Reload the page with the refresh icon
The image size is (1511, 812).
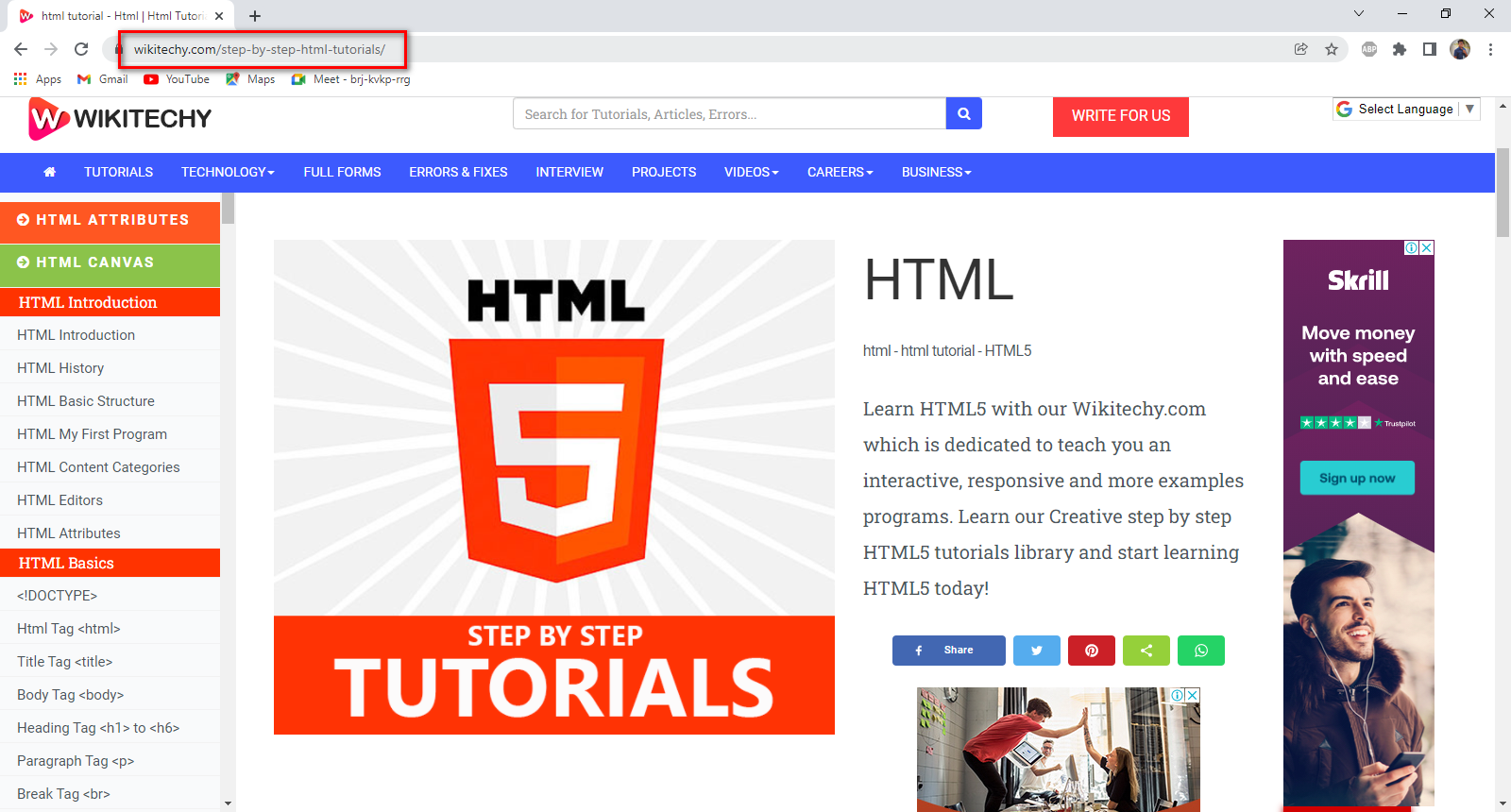click(x=81, y=49)
